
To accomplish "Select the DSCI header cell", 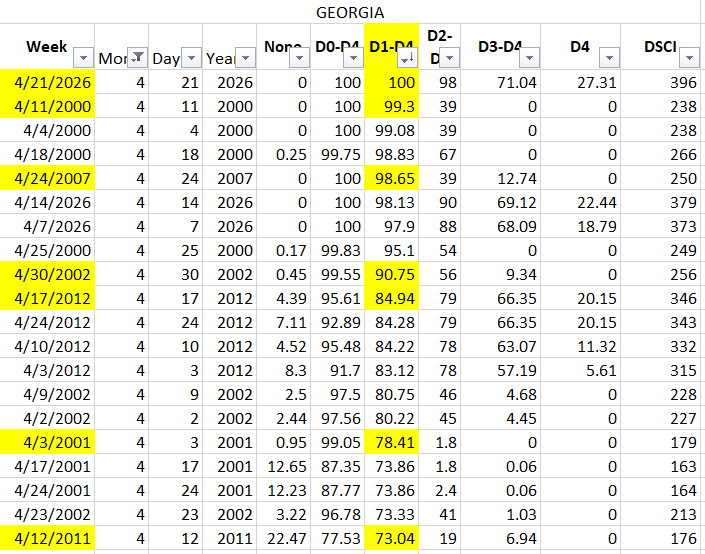I will pos(660,46).
